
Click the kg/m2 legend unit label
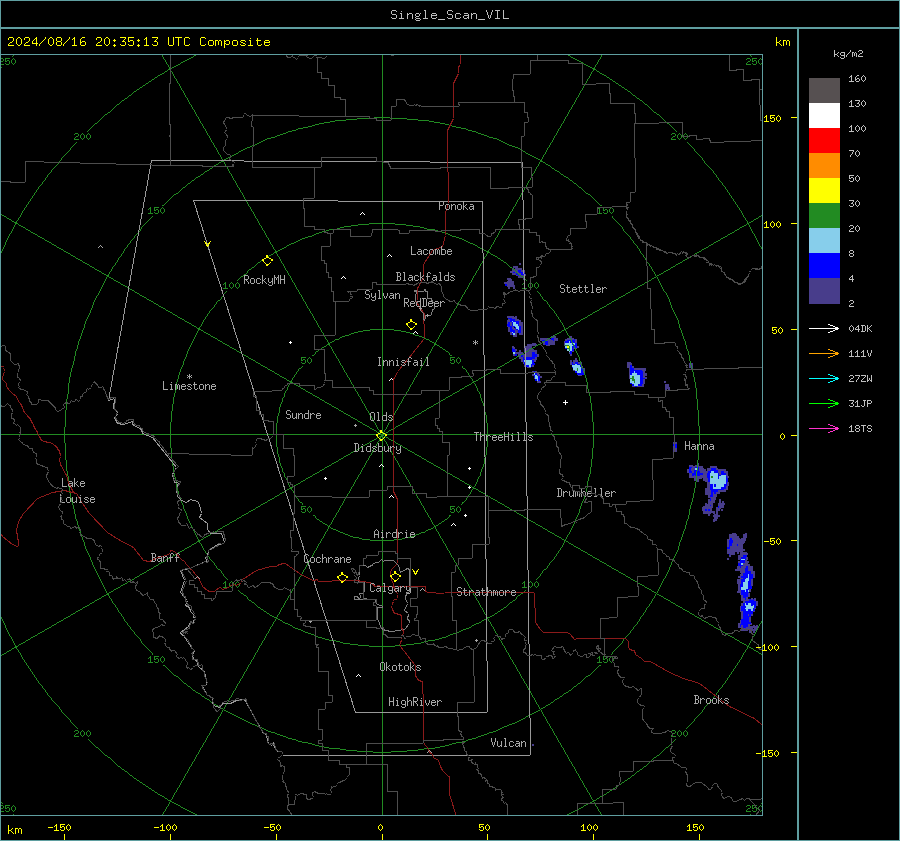[848, 54]
